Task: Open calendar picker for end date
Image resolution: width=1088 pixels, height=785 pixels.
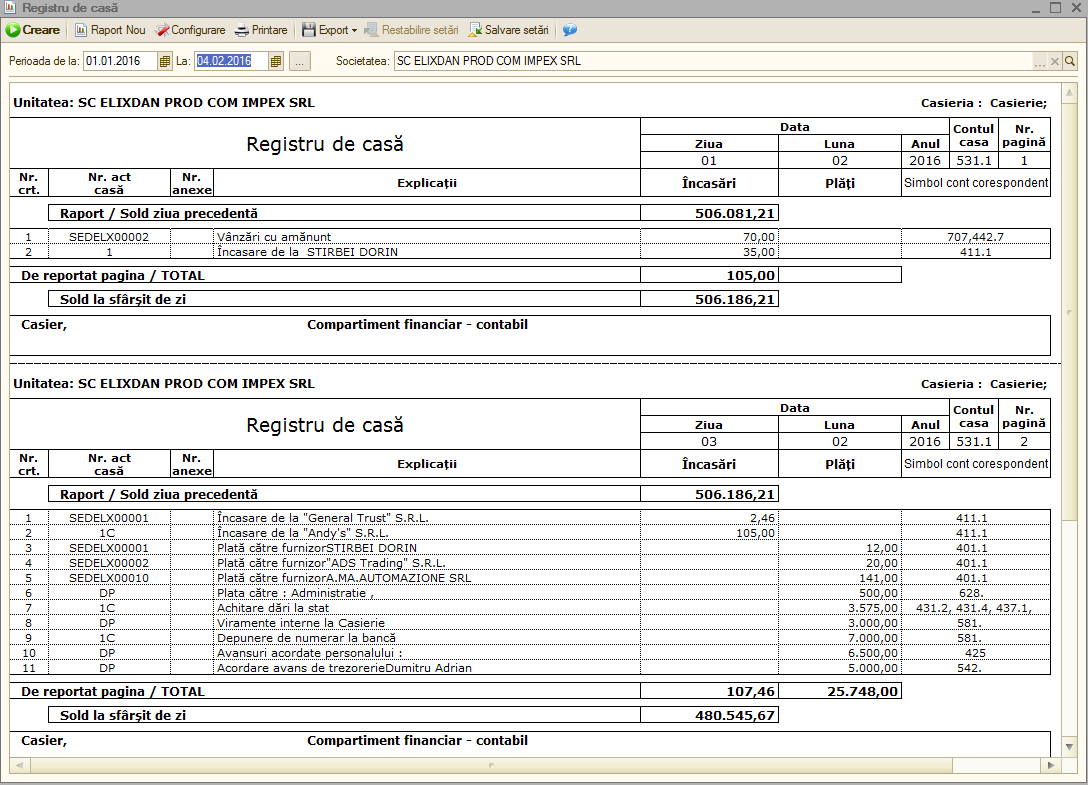Action: coord(275,61)
